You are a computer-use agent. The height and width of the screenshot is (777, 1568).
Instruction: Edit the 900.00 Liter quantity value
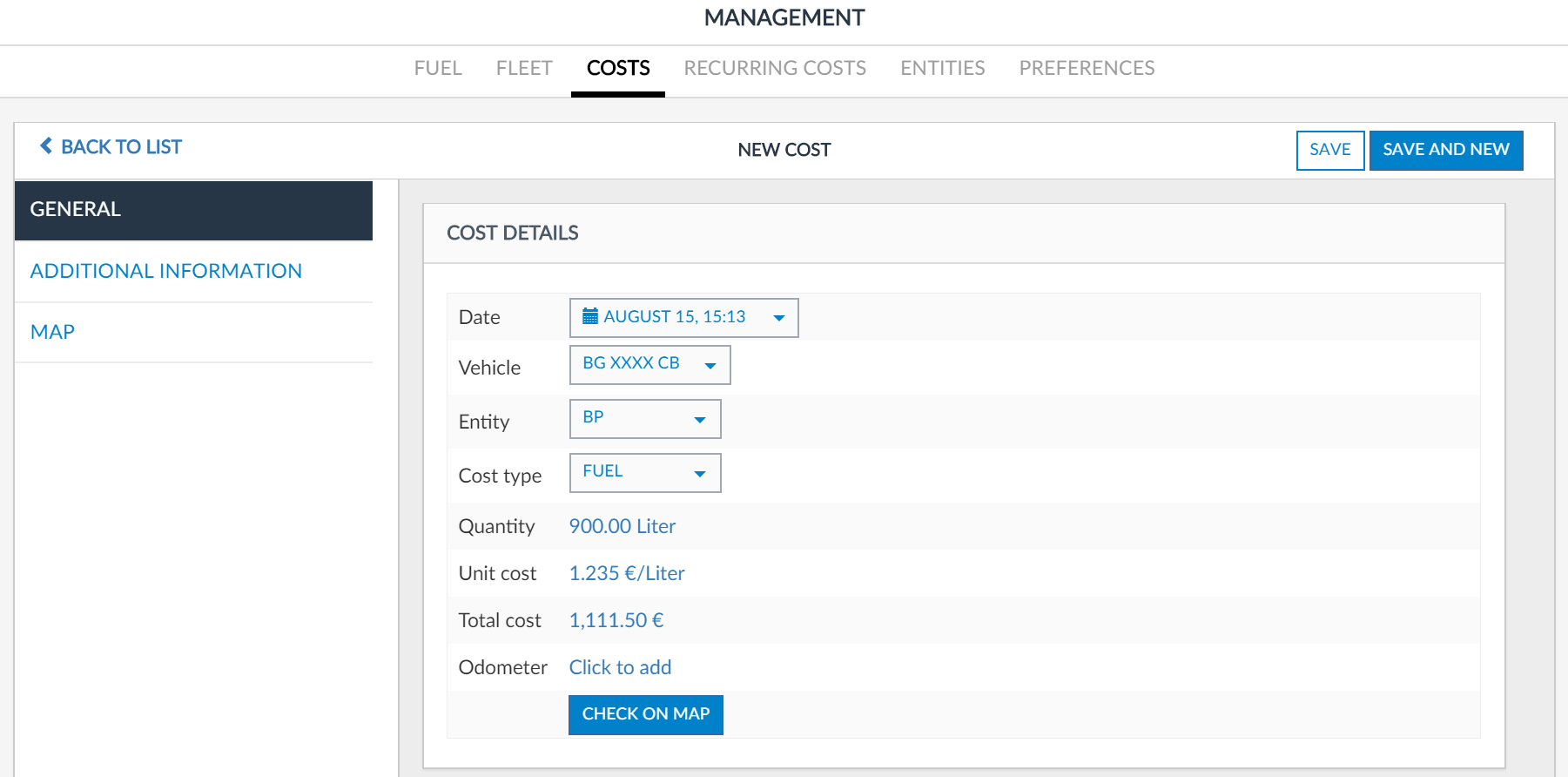[x=622, y=526]
